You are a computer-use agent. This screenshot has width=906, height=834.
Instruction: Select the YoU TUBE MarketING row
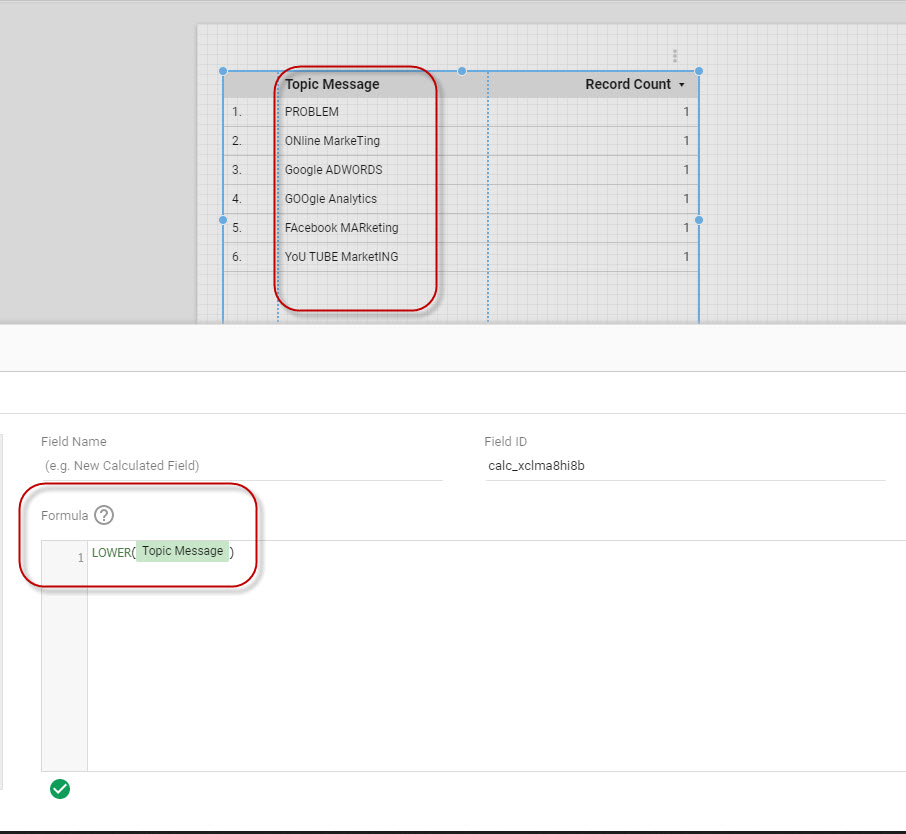(x=461, y=257)
